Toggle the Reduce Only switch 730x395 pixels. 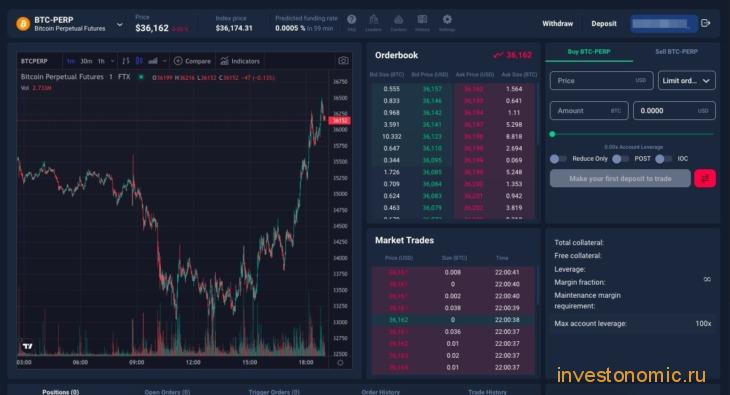(x=558, y=159)
